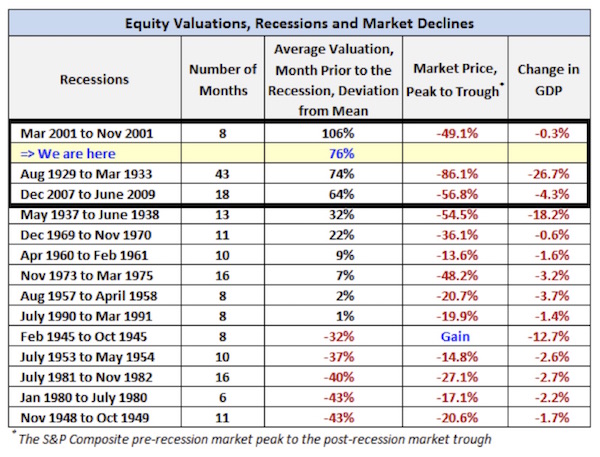Click the table title Equity Valuations, Recessions and Market Declines
This screenshot has width=600, height=457.
pos(299,23)
